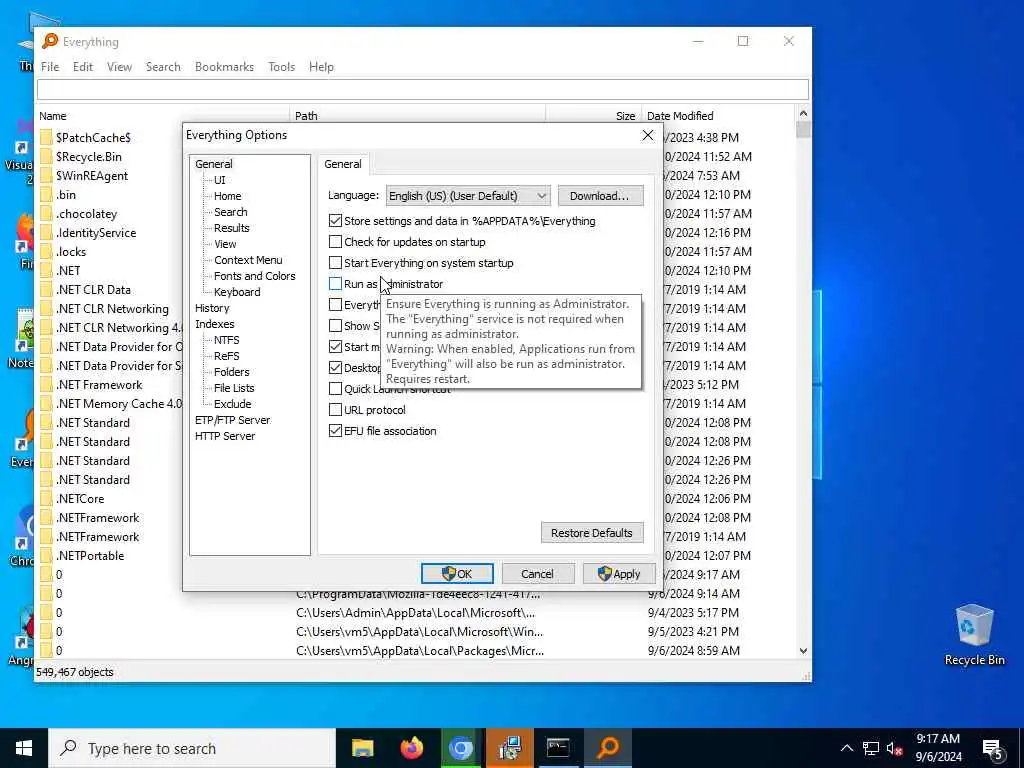This screenshot has height=768, width=1024.
Task: Select Fonts and Colors tree item
Action: pyautogui.click(x=255, y=276)
